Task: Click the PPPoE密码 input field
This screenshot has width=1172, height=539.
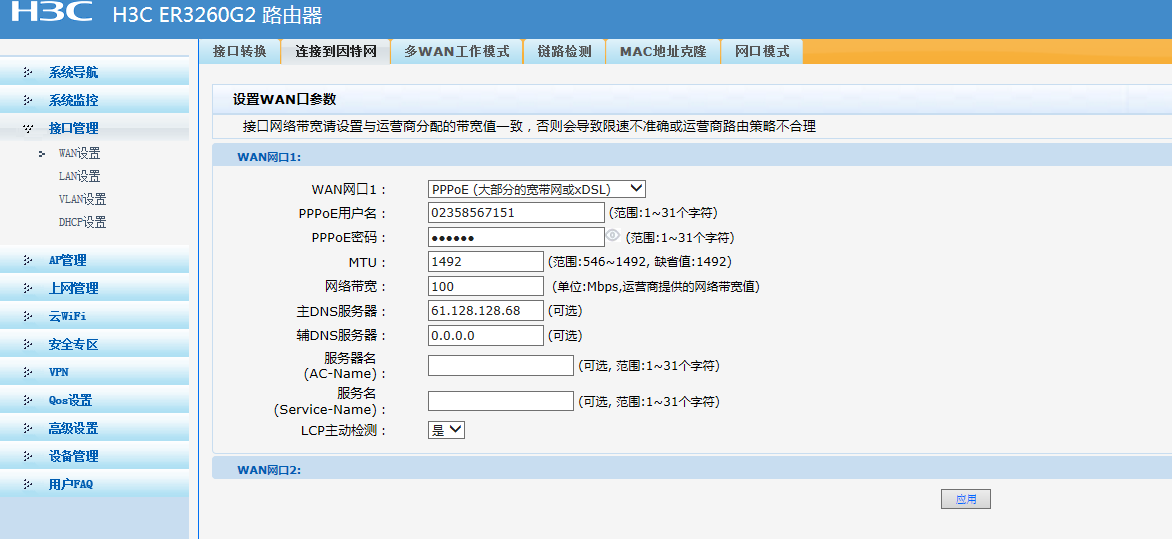Action: coord(516,238)
